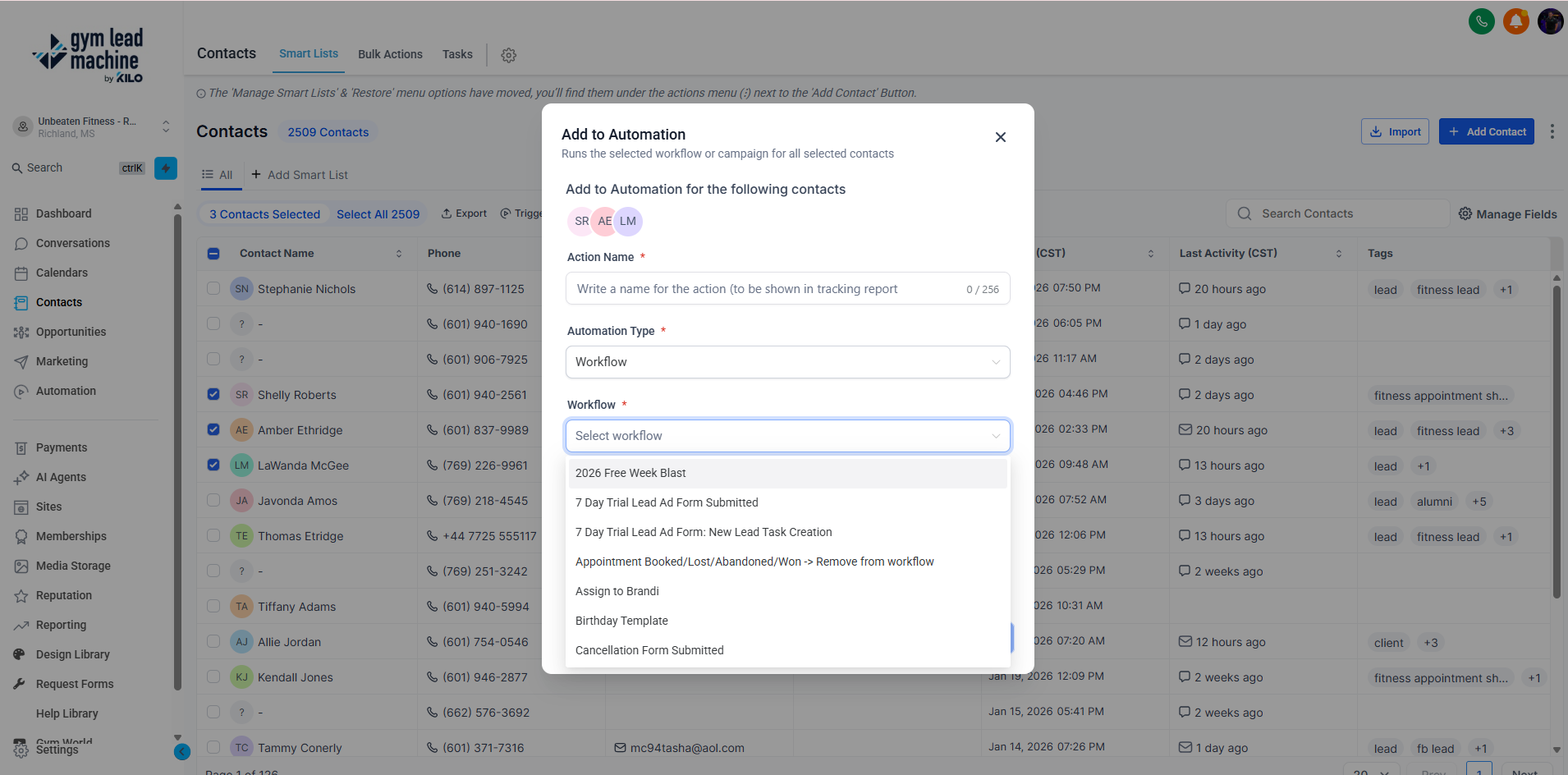Select Cancellation Form Submitted workflow
Image resolution: width=1568 pixels, height=775 pixels.
(788, 650)
